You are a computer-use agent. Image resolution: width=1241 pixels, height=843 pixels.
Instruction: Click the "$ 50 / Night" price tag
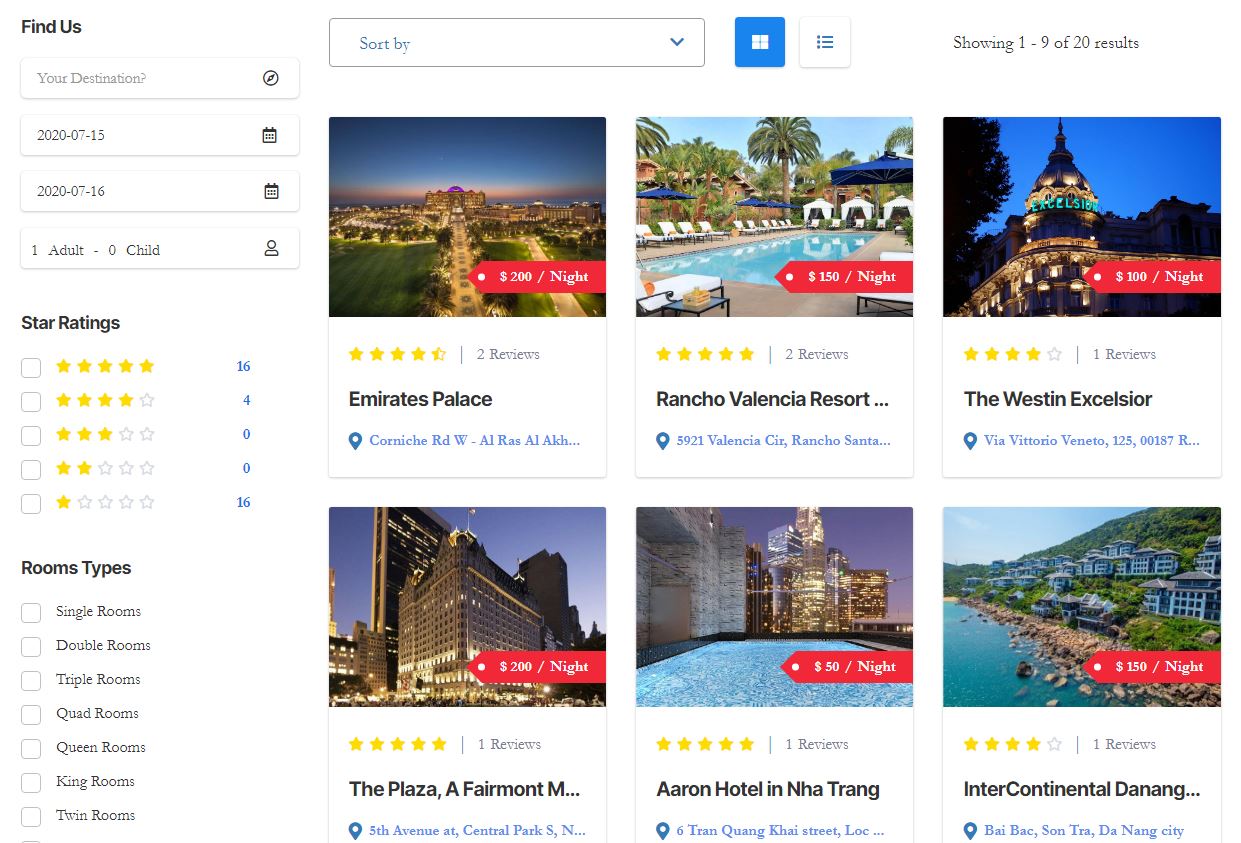[x=847, y=666]
